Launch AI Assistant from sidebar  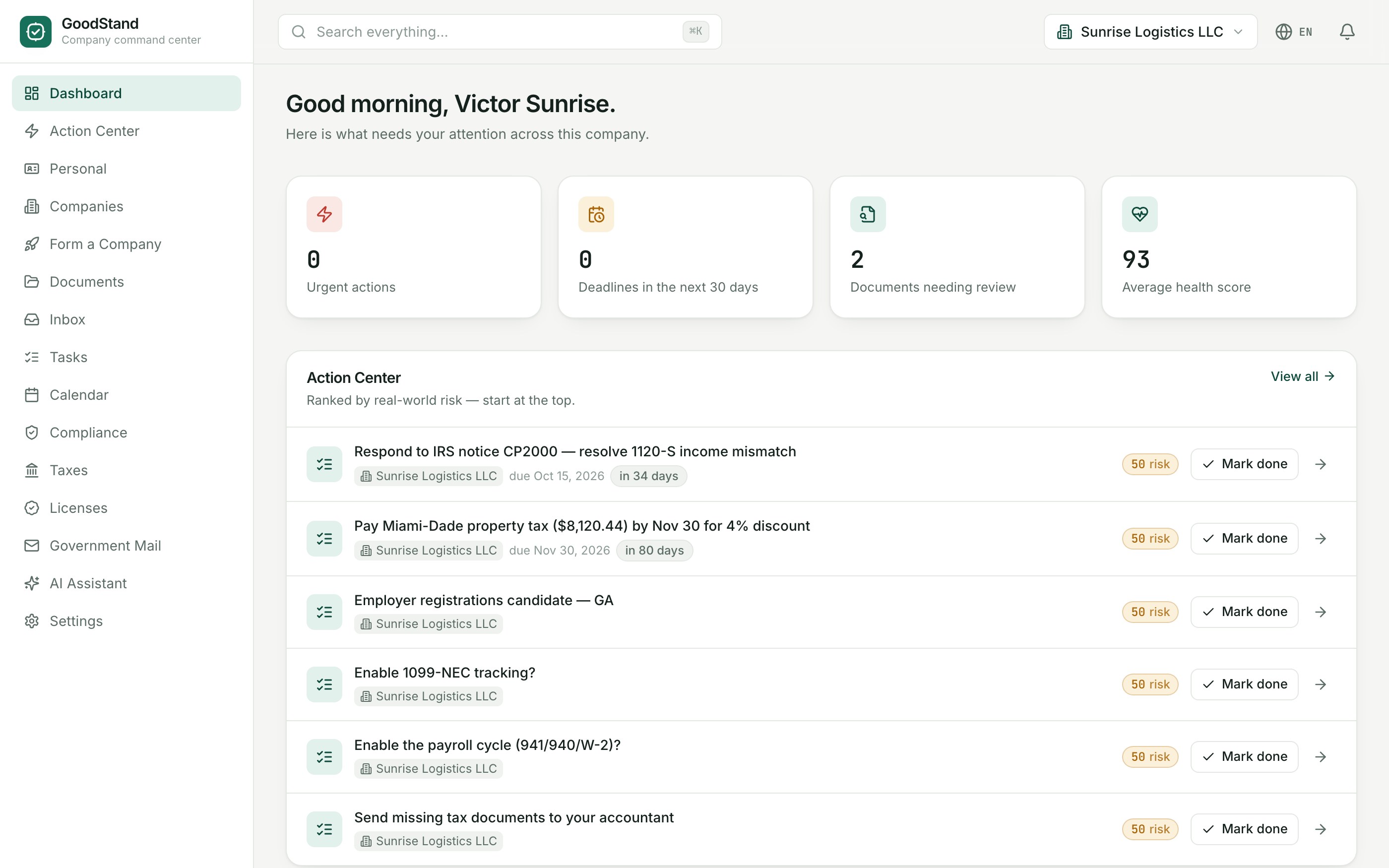tap(126, 583)
